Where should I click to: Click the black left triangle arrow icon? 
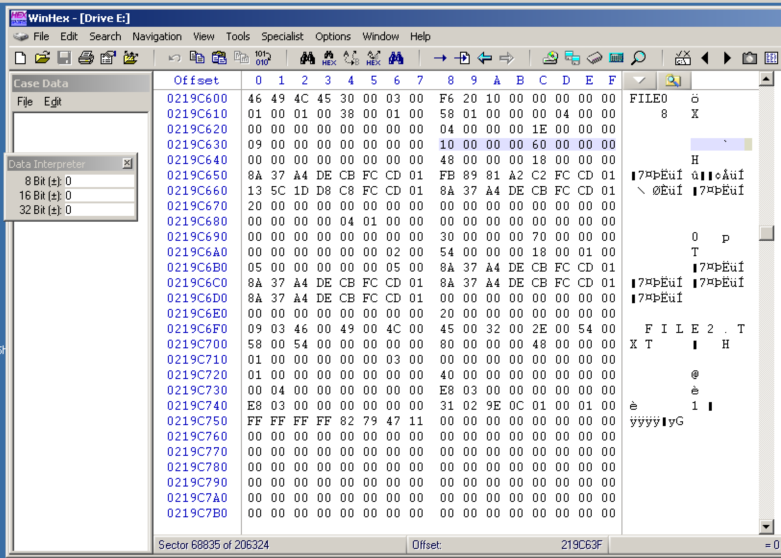pos(705,58)
